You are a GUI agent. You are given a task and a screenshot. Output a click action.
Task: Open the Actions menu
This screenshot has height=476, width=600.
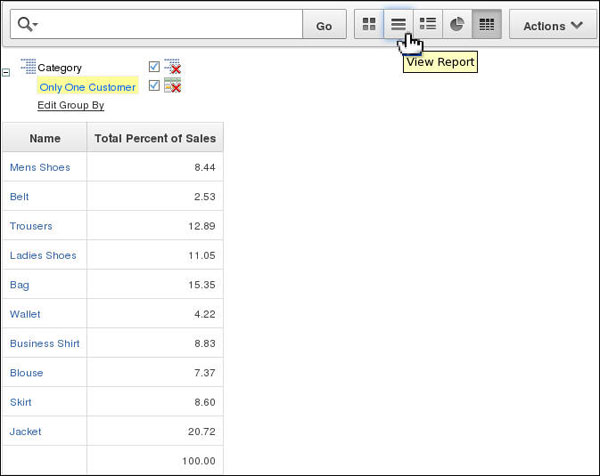pos(553,24)
